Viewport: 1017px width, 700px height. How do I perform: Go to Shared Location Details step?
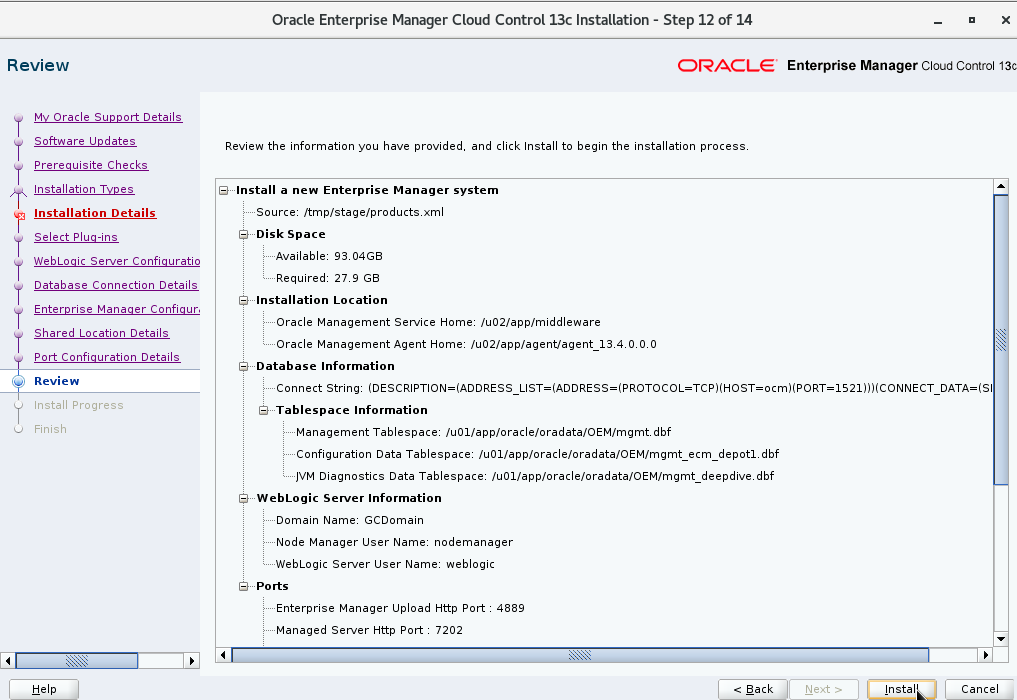click(x=101, y=333)
